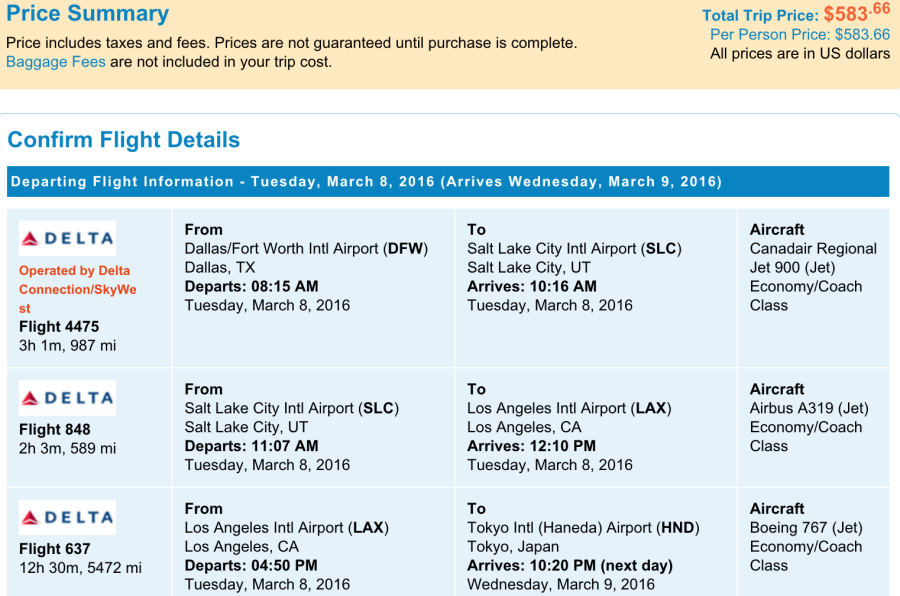Click the Dallas/Fort Worth Intl Airport (DFW) text
900x596 pixels.
click(306, 249)
